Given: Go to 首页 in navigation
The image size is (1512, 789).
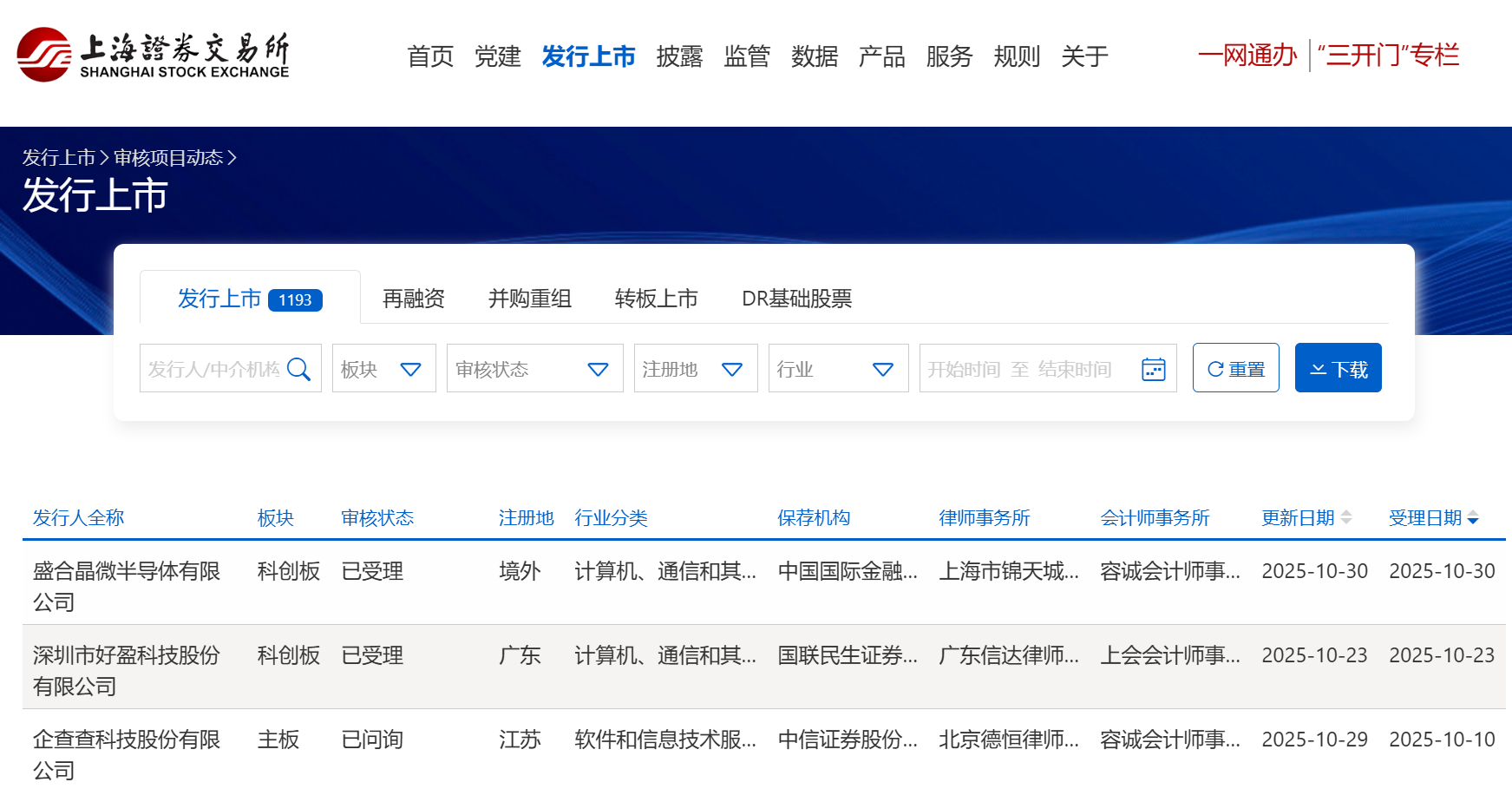Looking at the screenshot, I should pos(430,56).
